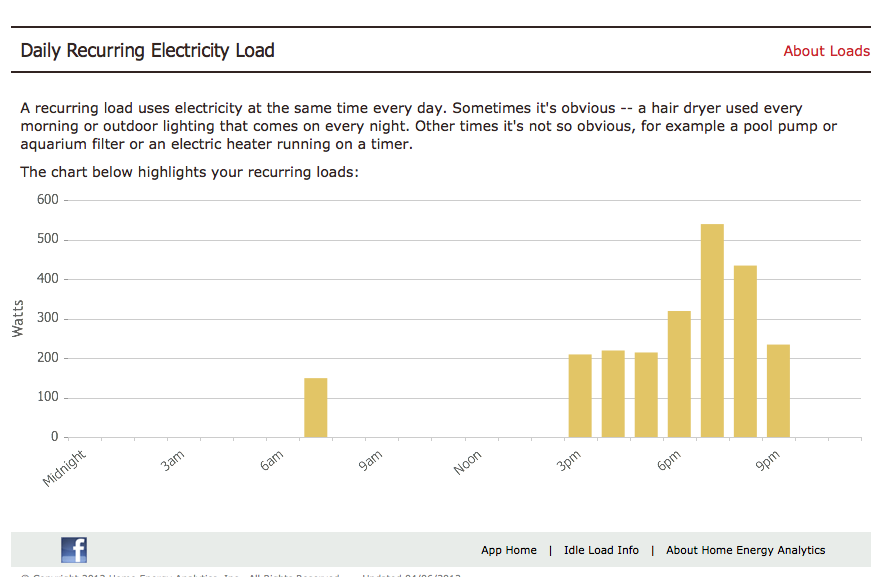Open the Facebook icon in the footer

pos(74,550)
